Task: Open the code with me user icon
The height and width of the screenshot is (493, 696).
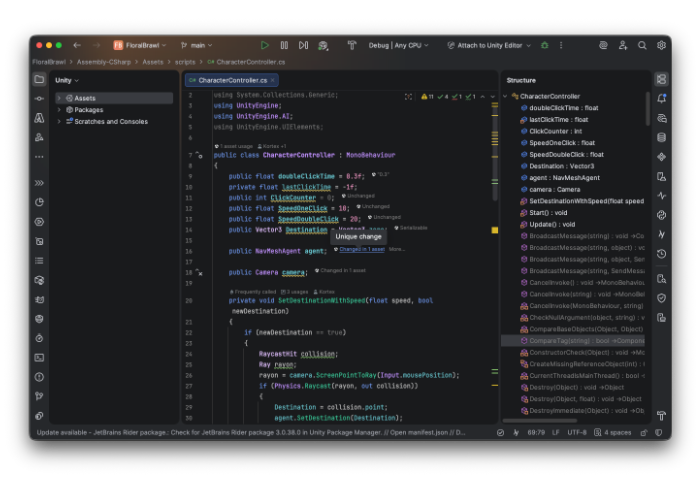Action: pyautogui.click(x=623, y=45)
